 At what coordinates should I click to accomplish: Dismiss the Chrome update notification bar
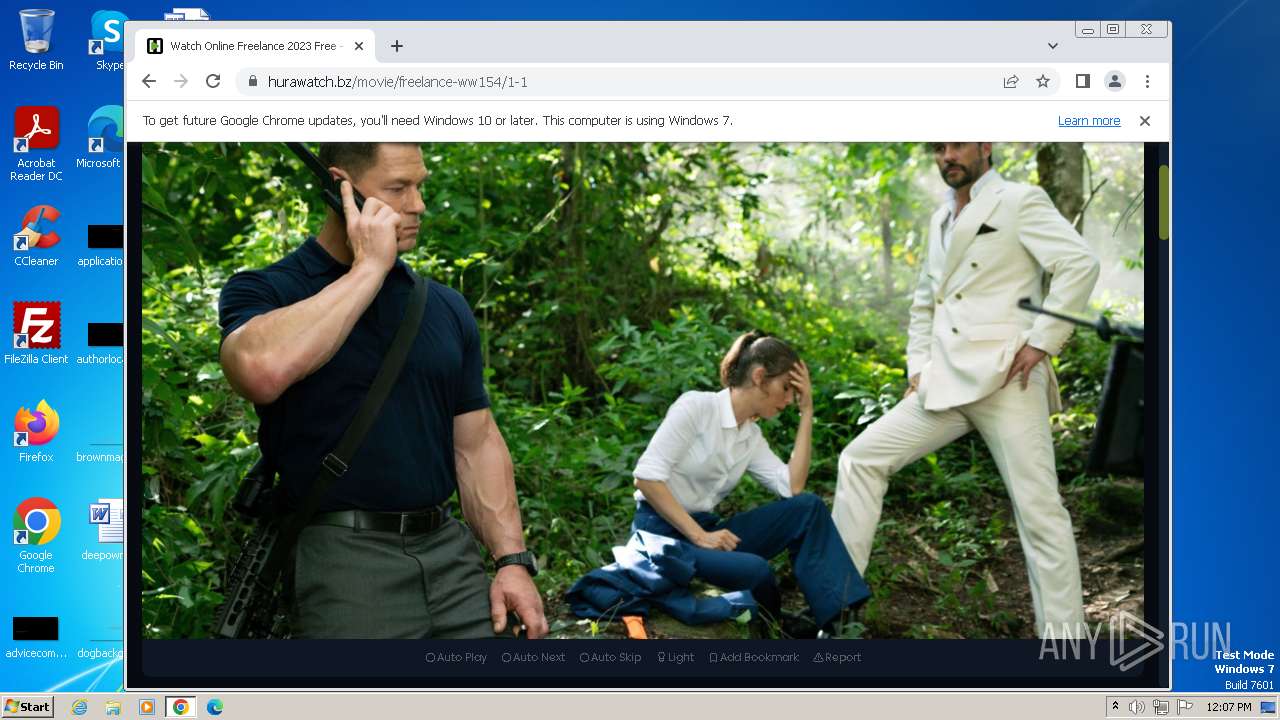click(x=1145, y=121)
